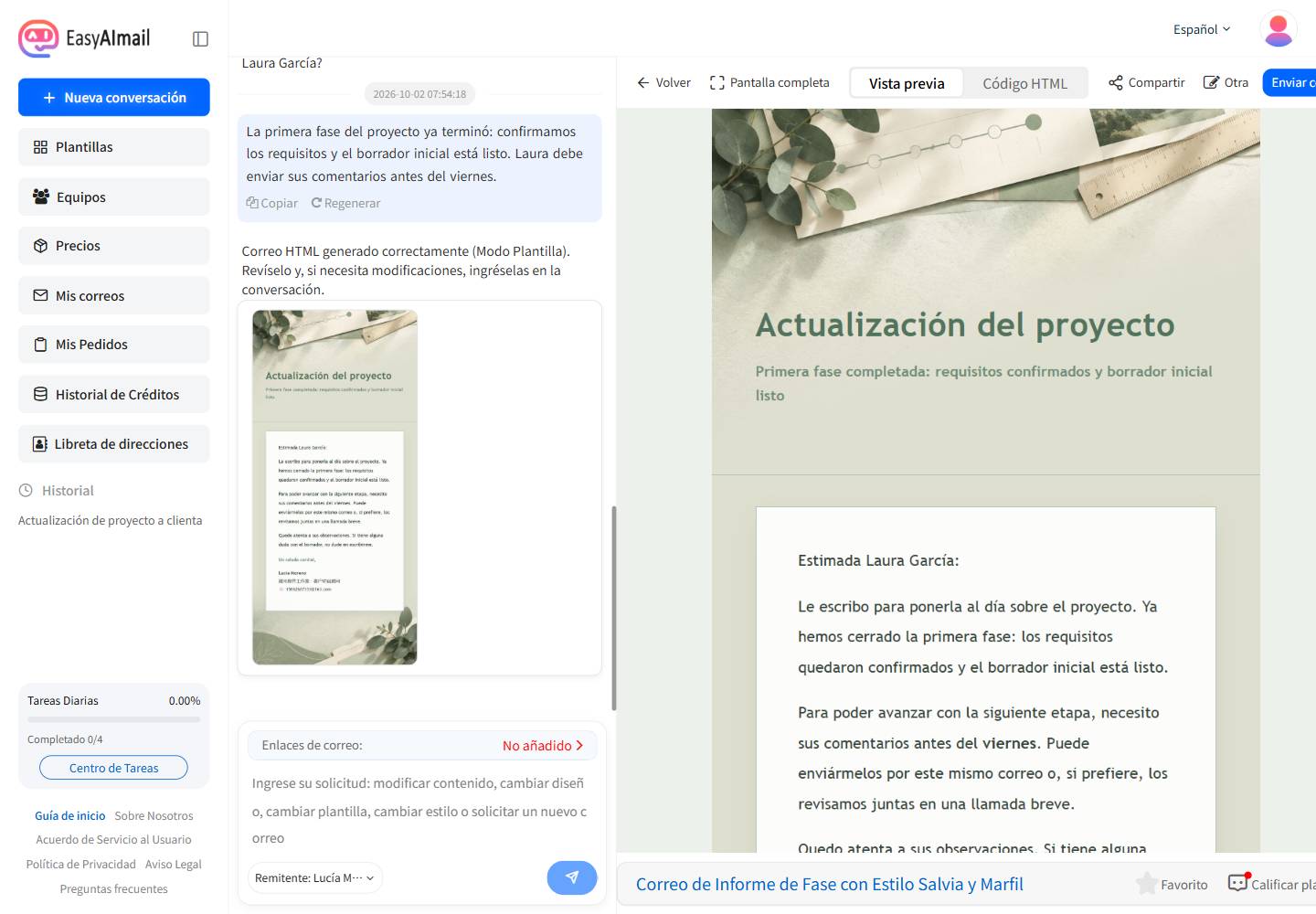Screen dimensions: 1316x914
Task: Open the user avatar menu
Action: [x=1279, y=29]
